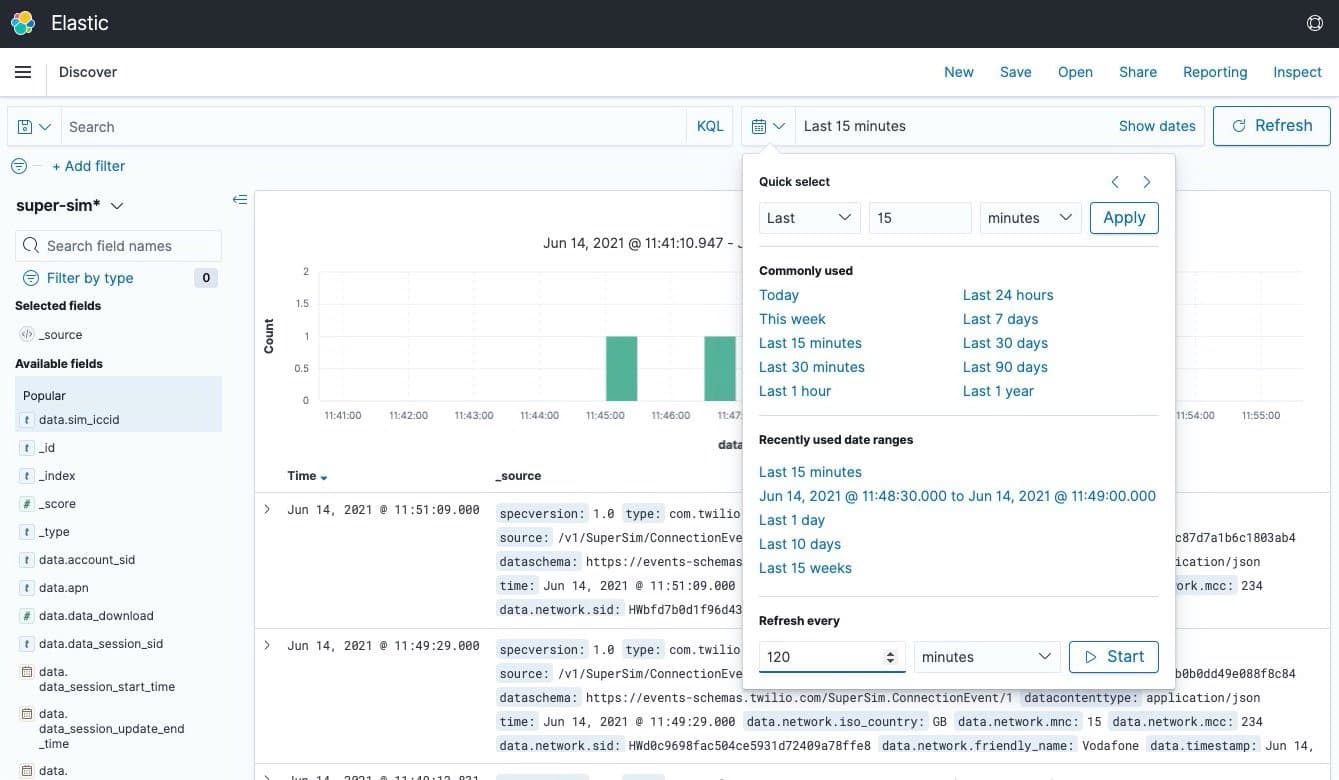Go to next time window arrow
1339x780 pixels.
1146,182
